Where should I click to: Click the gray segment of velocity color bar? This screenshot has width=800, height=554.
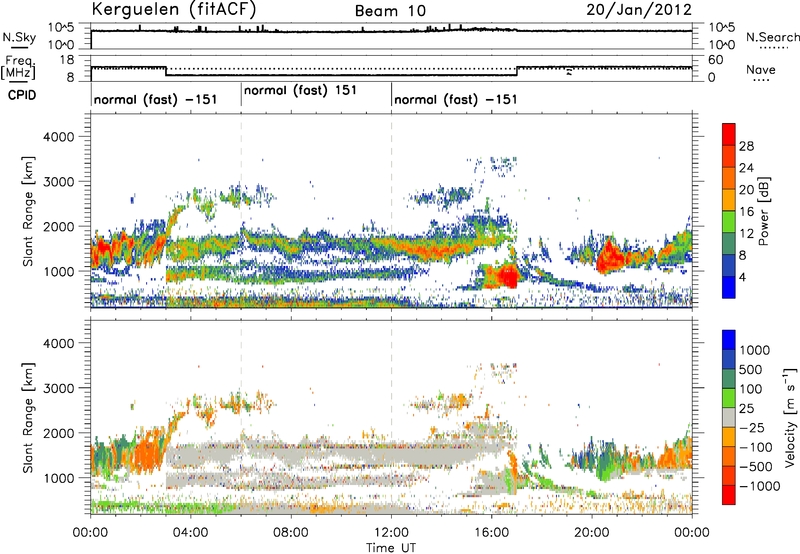pos(729,417)
